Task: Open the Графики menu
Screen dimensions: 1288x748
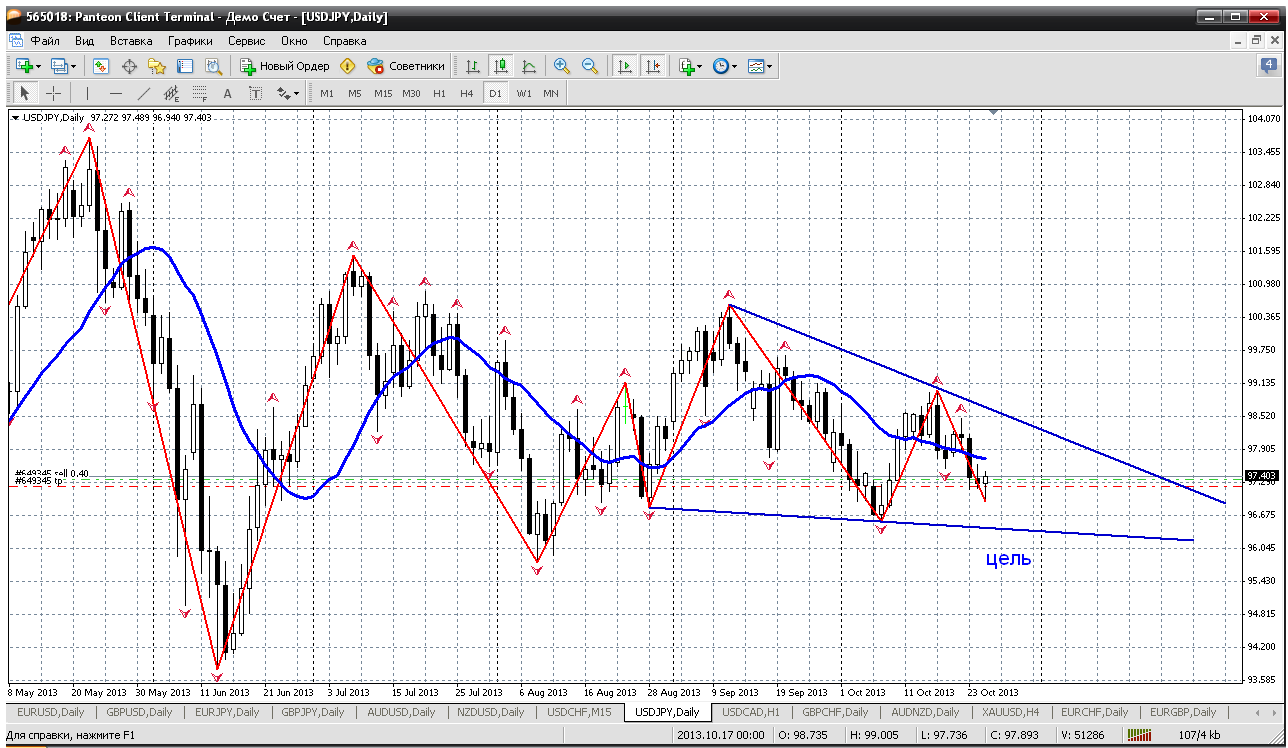Action: coord(190,41)
